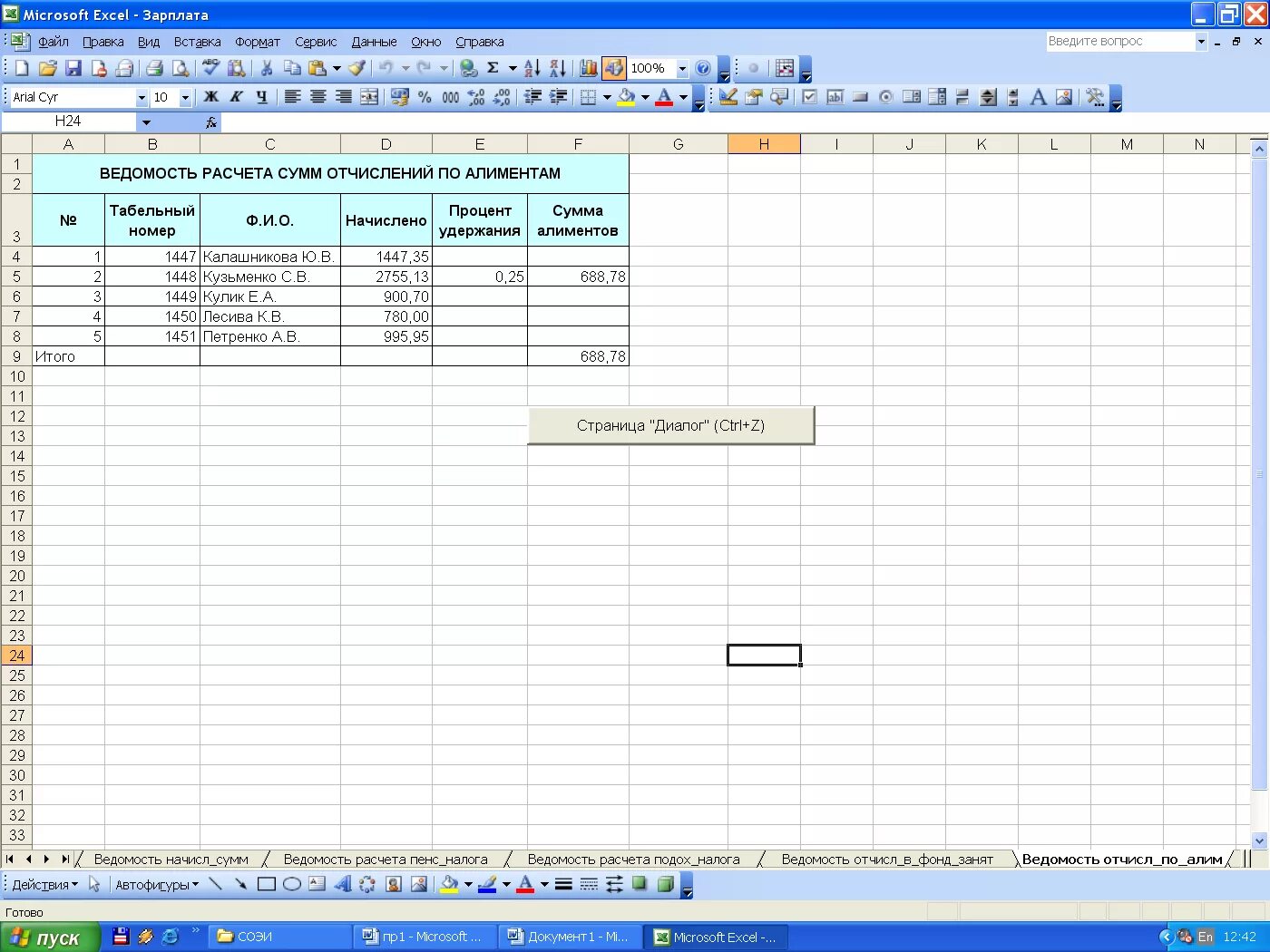Select the Oval drawing tool

(292, 884)
